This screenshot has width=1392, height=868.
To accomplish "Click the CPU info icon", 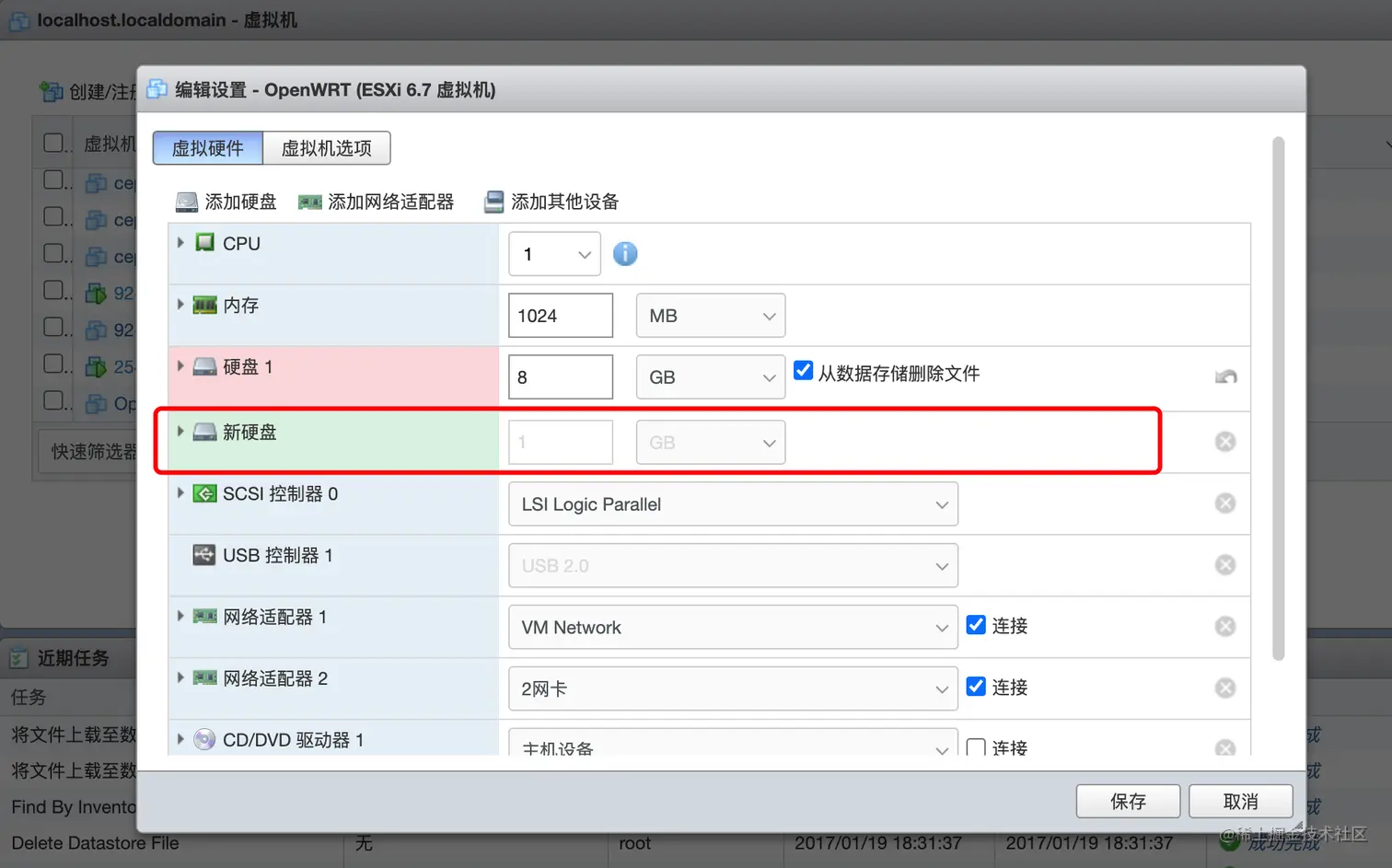I will (x=625, y=254).
